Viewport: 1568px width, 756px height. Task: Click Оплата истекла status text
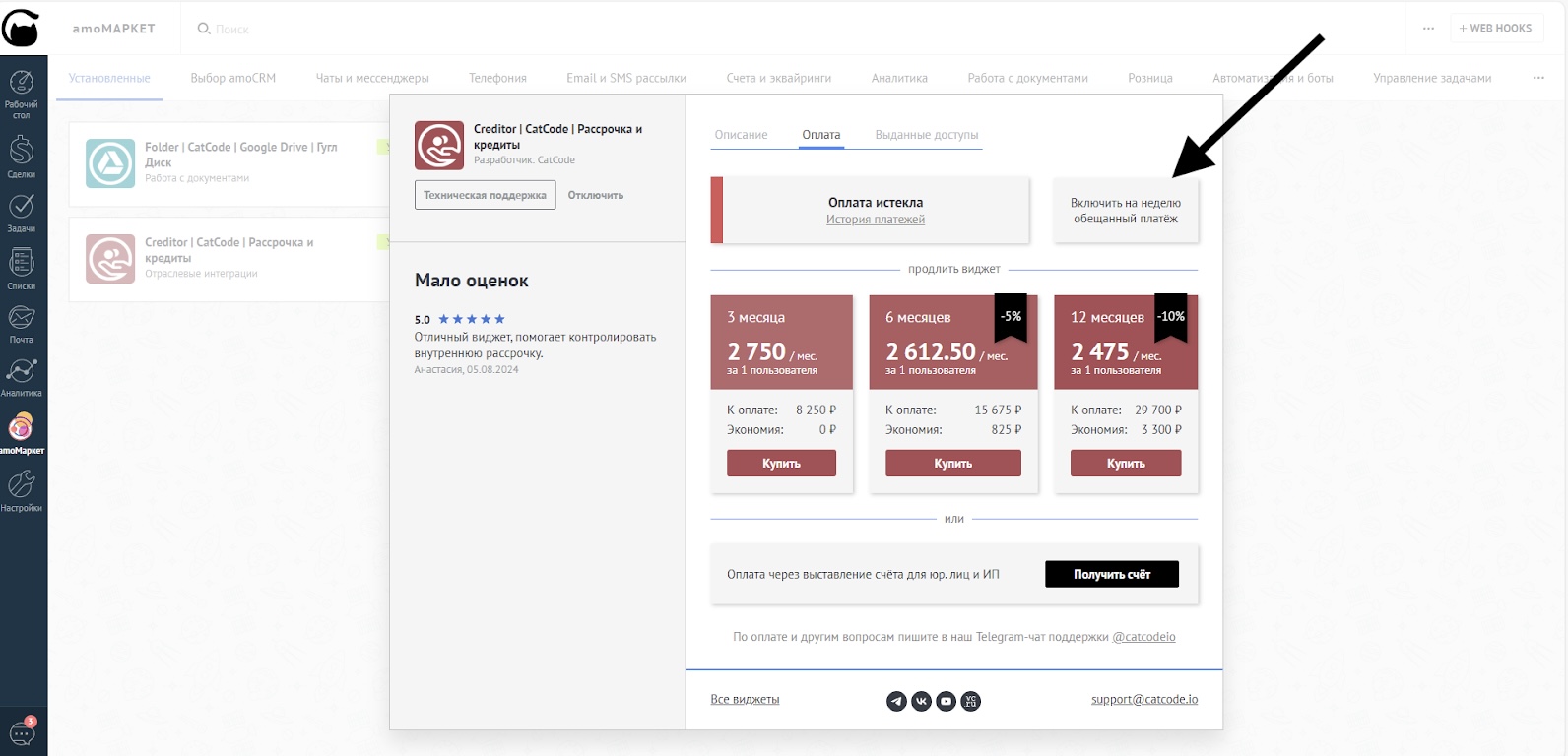(x=876, y=203)
